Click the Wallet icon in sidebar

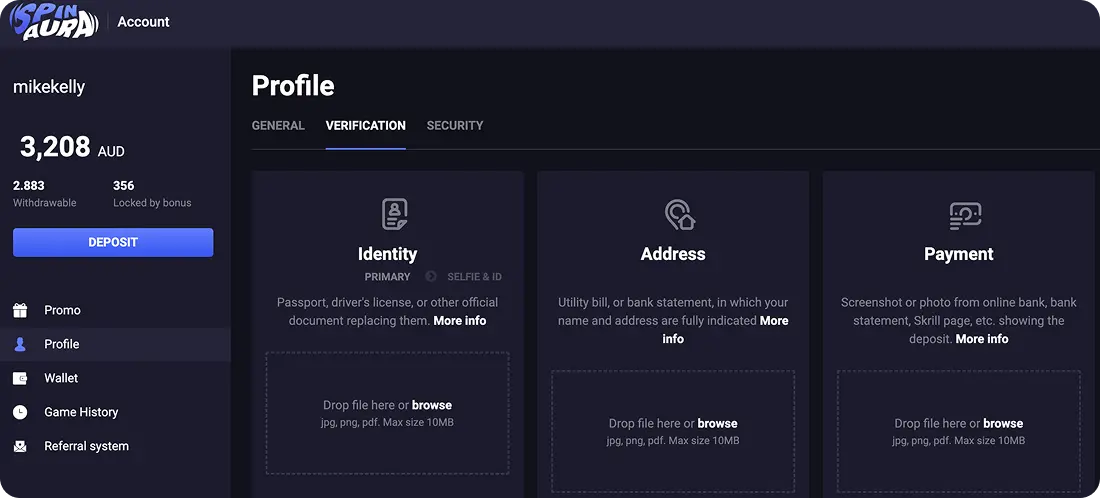[20, 378]
